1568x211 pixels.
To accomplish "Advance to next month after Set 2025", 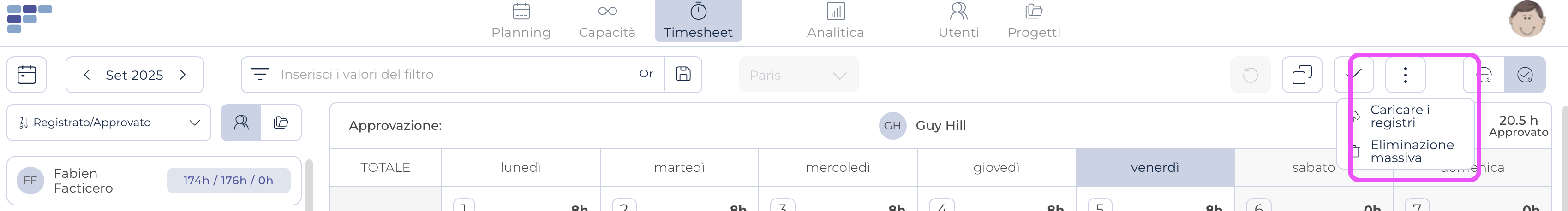I will 183,75.
